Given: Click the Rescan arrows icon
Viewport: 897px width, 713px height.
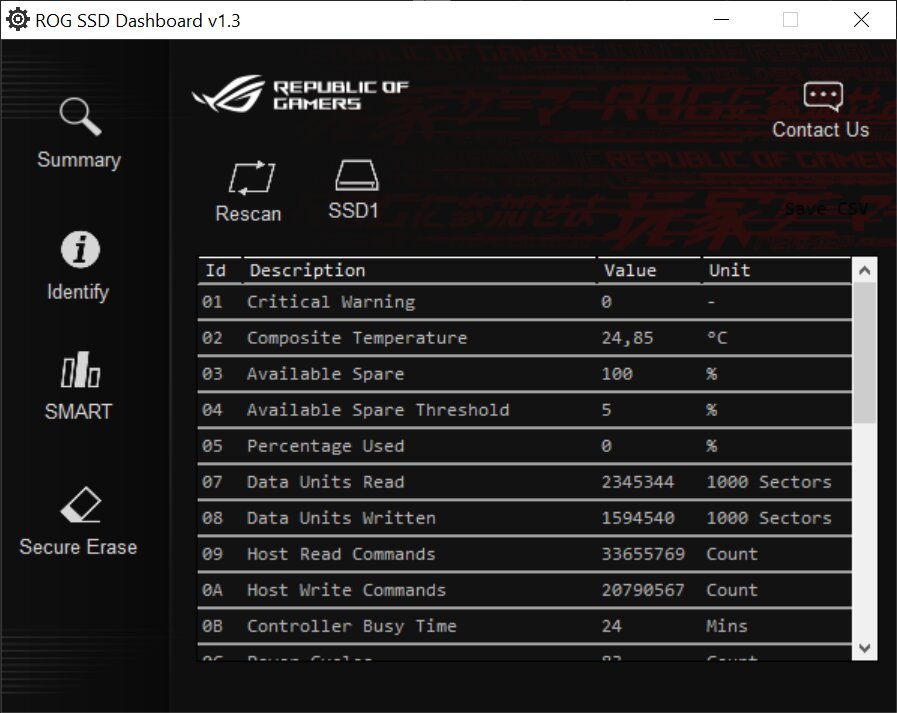Looking at the screenshot, I should point(251,178).
